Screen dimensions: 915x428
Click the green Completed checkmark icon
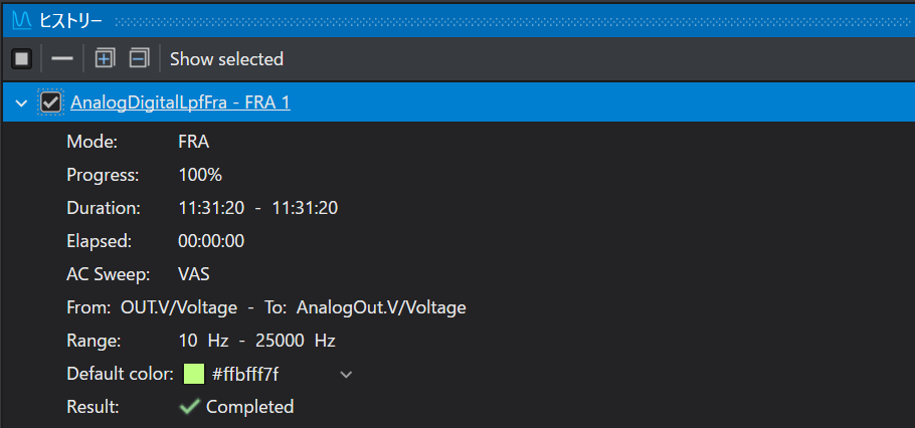(x=190, y=406)
